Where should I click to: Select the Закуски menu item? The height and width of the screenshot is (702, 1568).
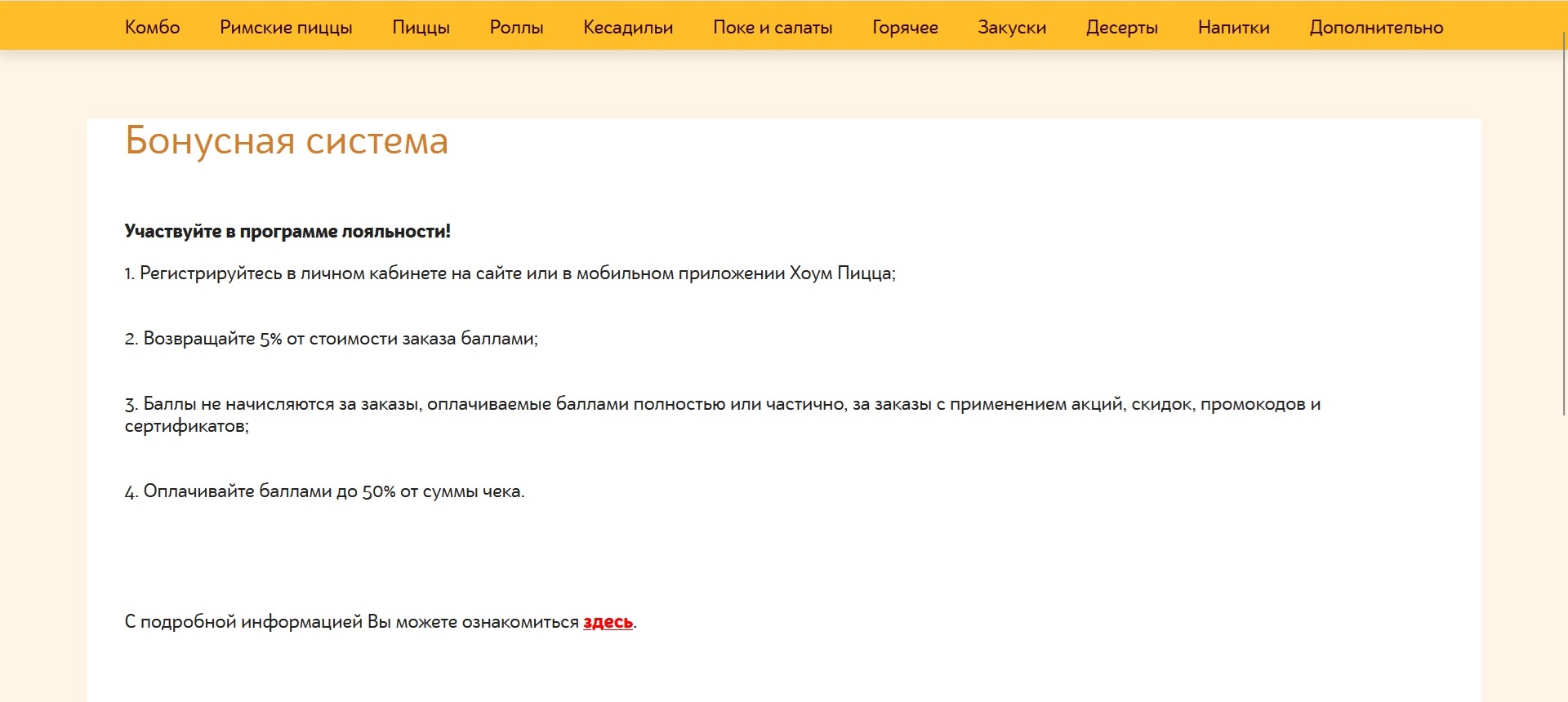point(1012,27)
